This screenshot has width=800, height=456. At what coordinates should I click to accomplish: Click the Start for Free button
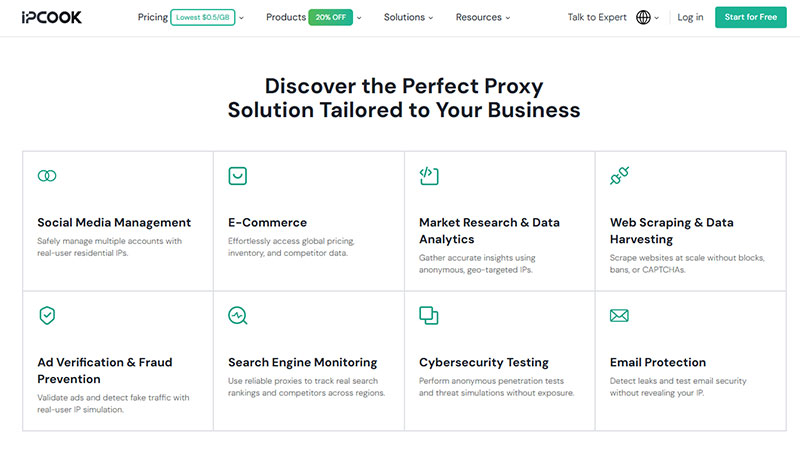tap(751, 17)
